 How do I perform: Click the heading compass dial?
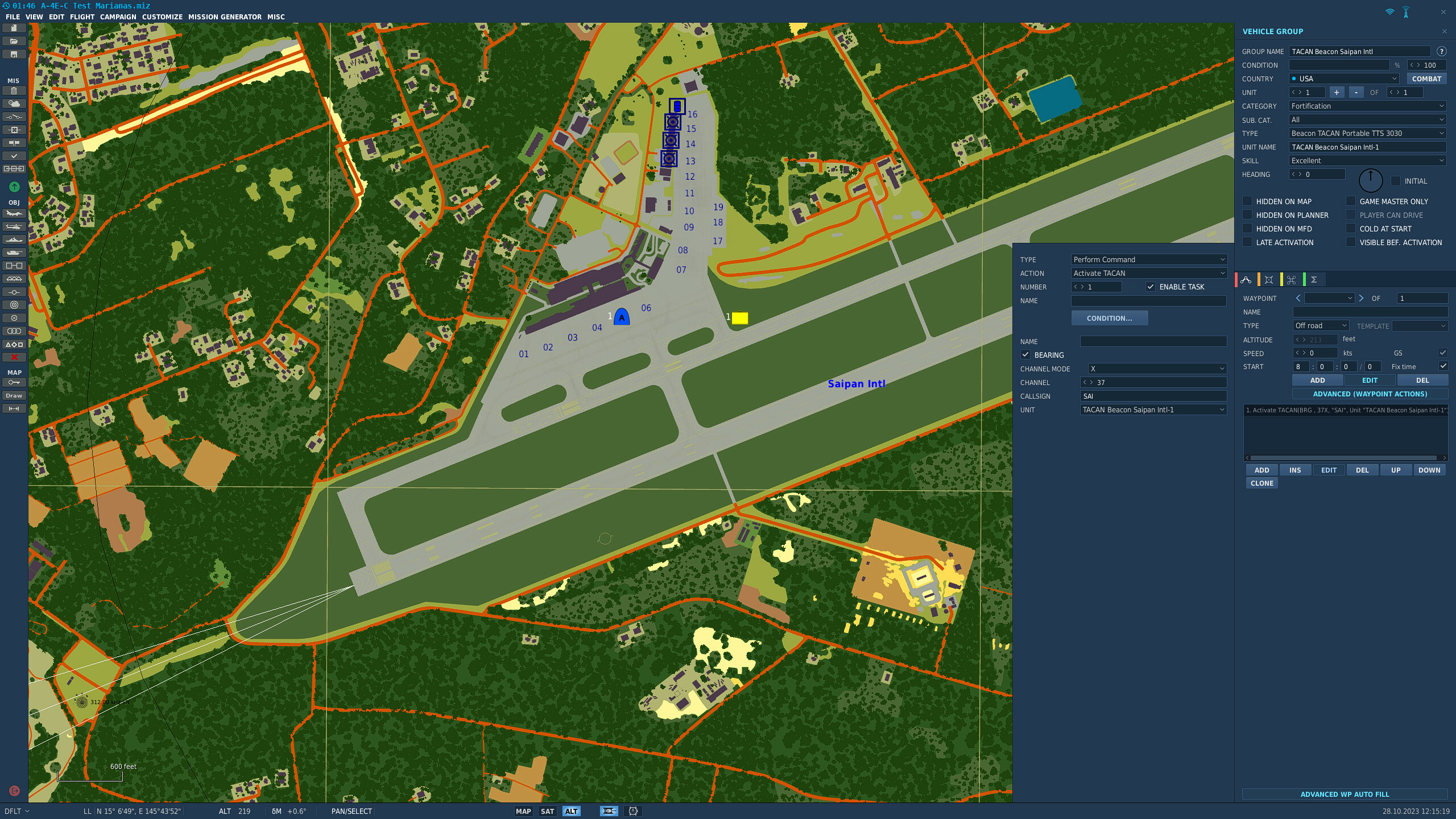pyautogui.click(x=1371, y=181)
